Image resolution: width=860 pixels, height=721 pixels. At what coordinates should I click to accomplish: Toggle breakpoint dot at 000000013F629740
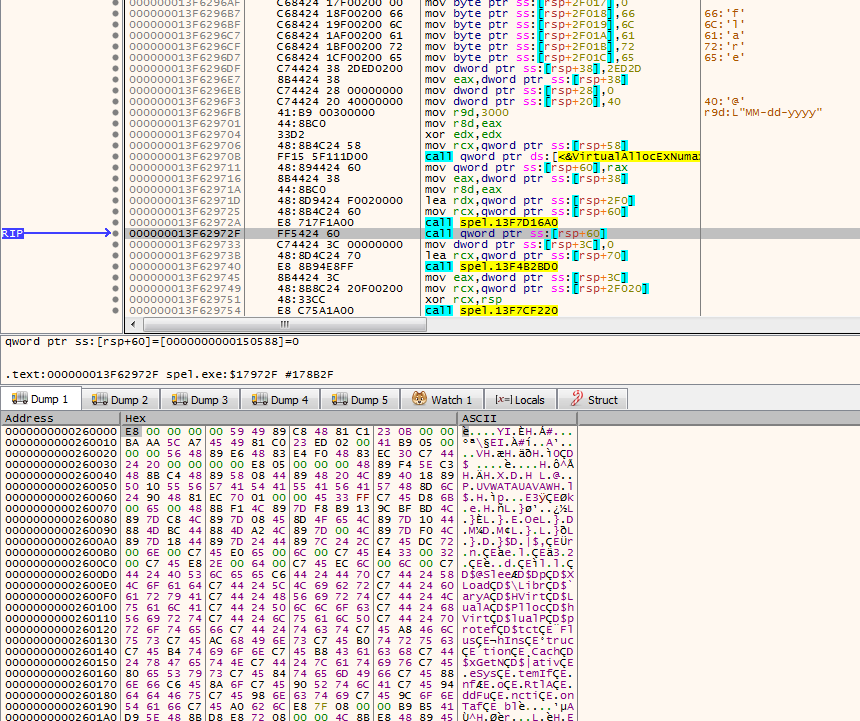pyautogui.click(x=115, y=266)
